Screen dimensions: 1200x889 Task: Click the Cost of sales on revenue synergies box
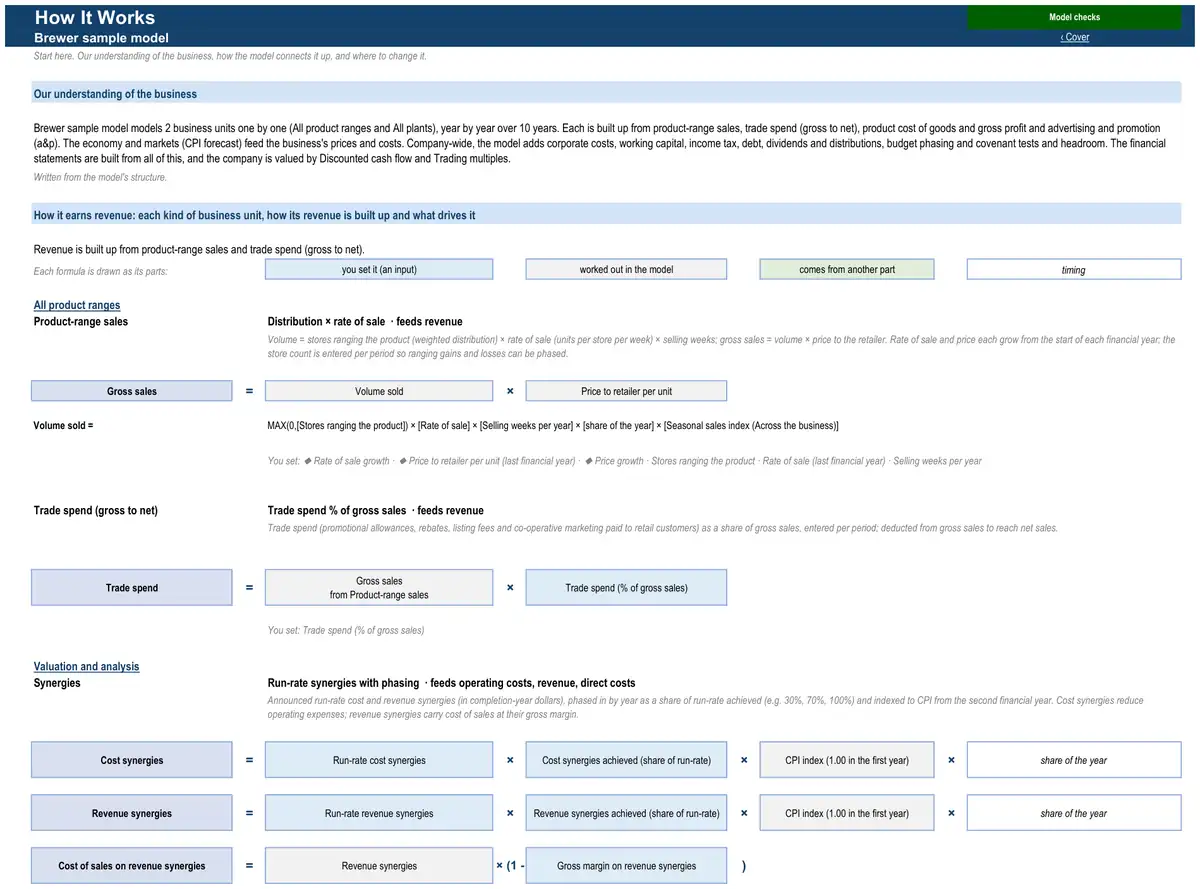point(132,865)
